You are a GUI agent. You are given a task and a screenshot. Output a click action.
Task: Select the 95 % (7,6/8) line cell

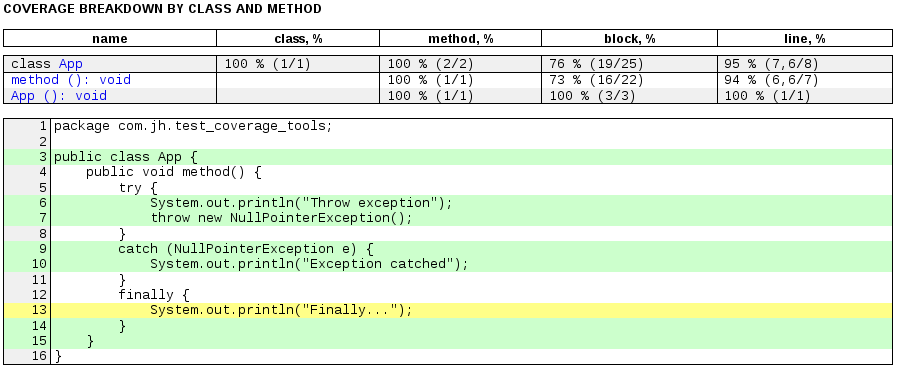[805, 64]
